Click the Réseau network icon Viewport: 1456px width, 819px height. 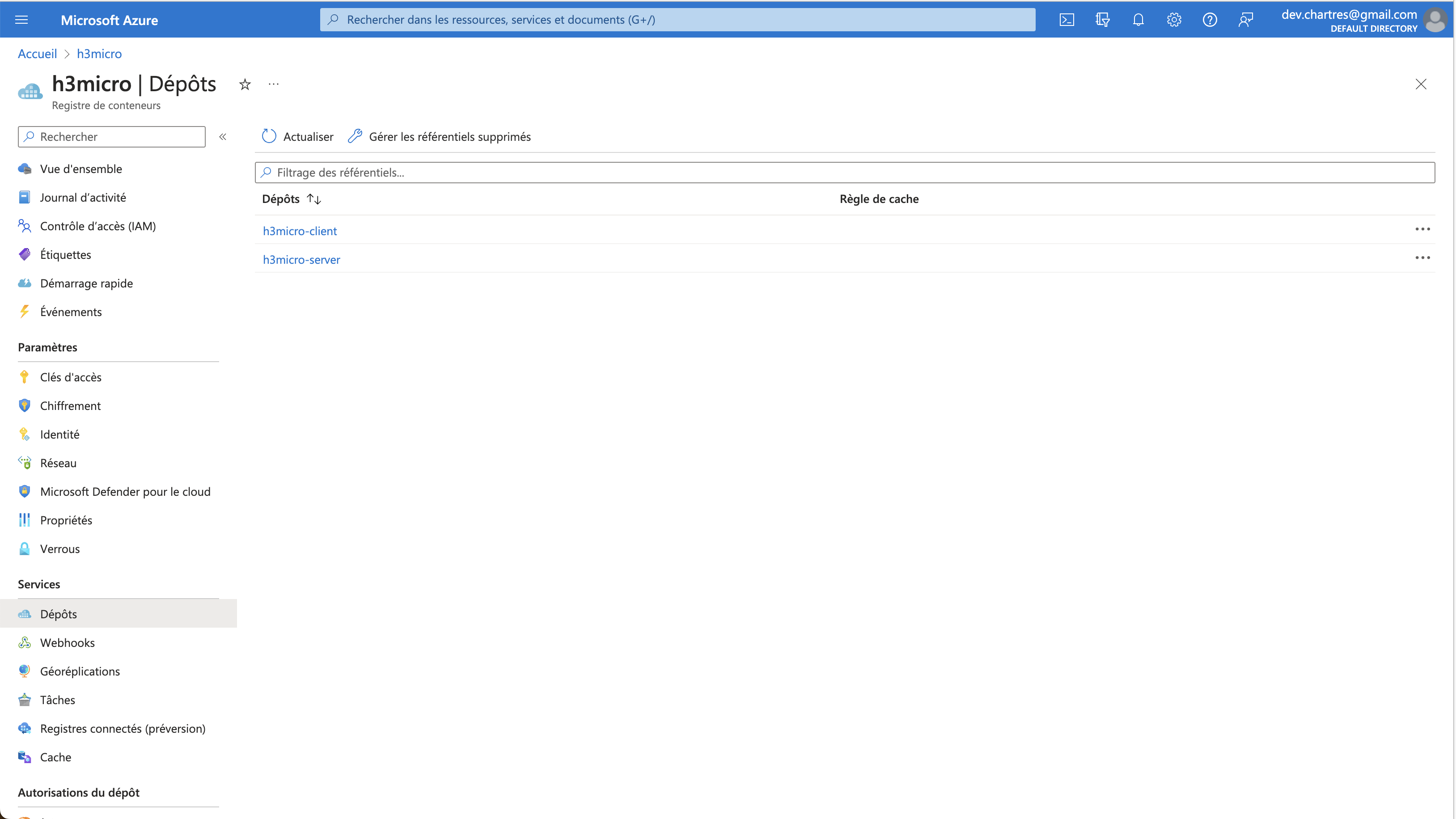[24, 463]
